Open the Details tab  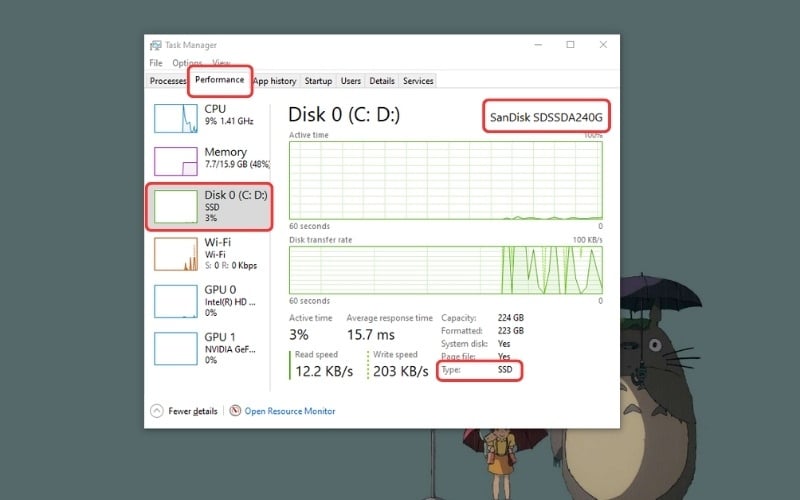click(x=382, y=81)
